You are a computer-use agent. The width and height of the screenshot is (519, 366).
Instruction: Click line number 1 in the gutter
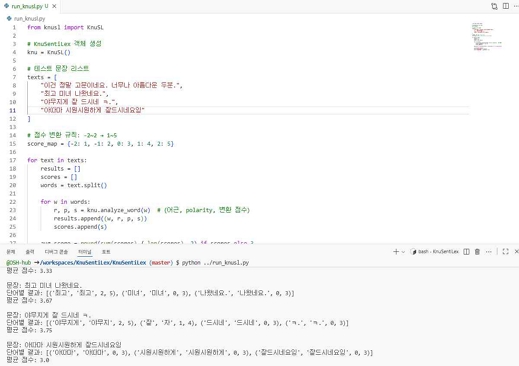14,27
